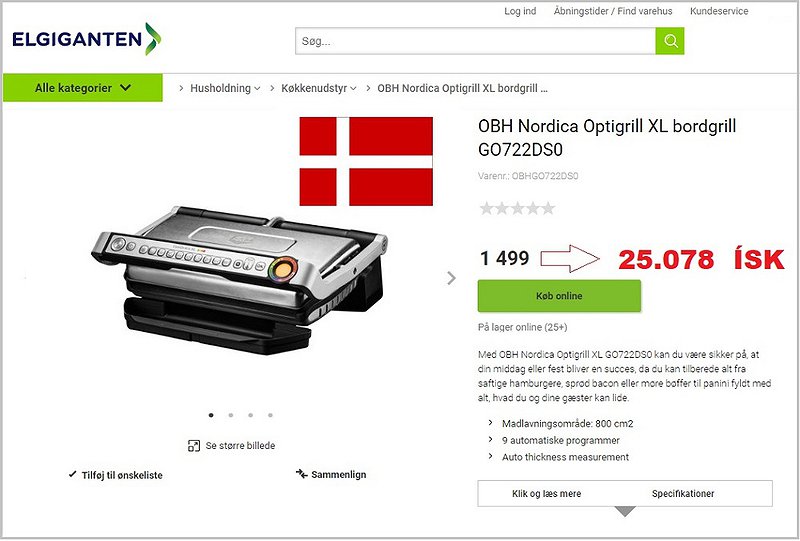Open the Klik og læs mere tab

546,494
